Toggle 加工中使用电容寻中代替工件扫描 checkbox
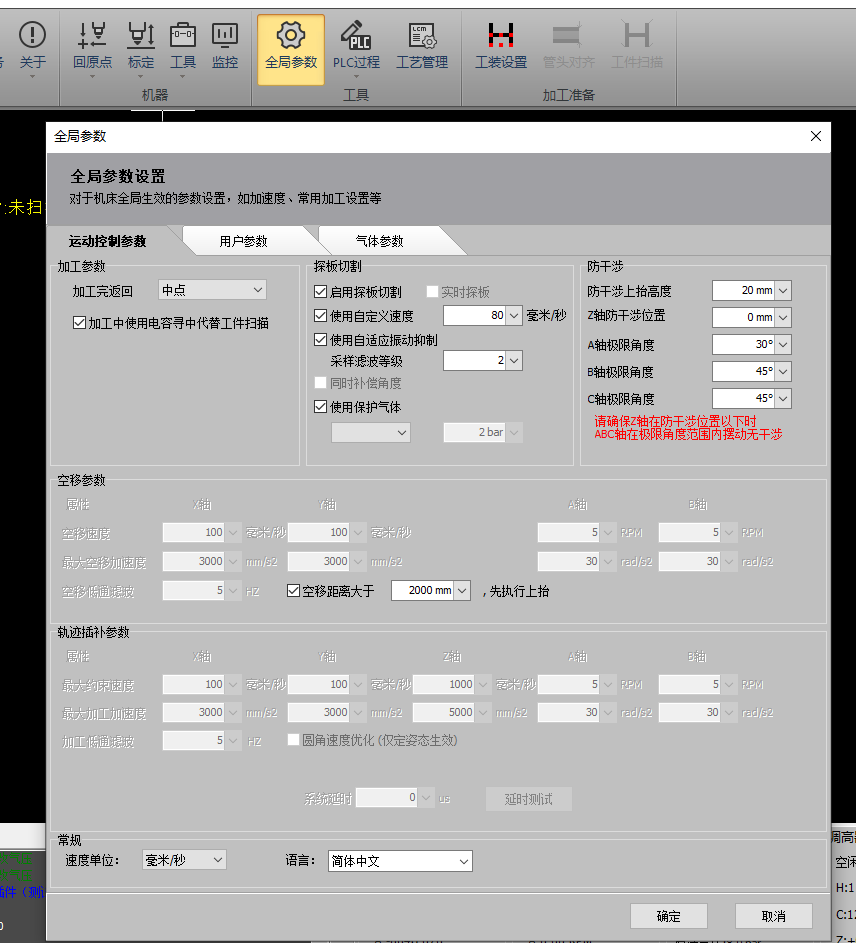The width and height of the screenshot is (856, 943). [79, 323]
